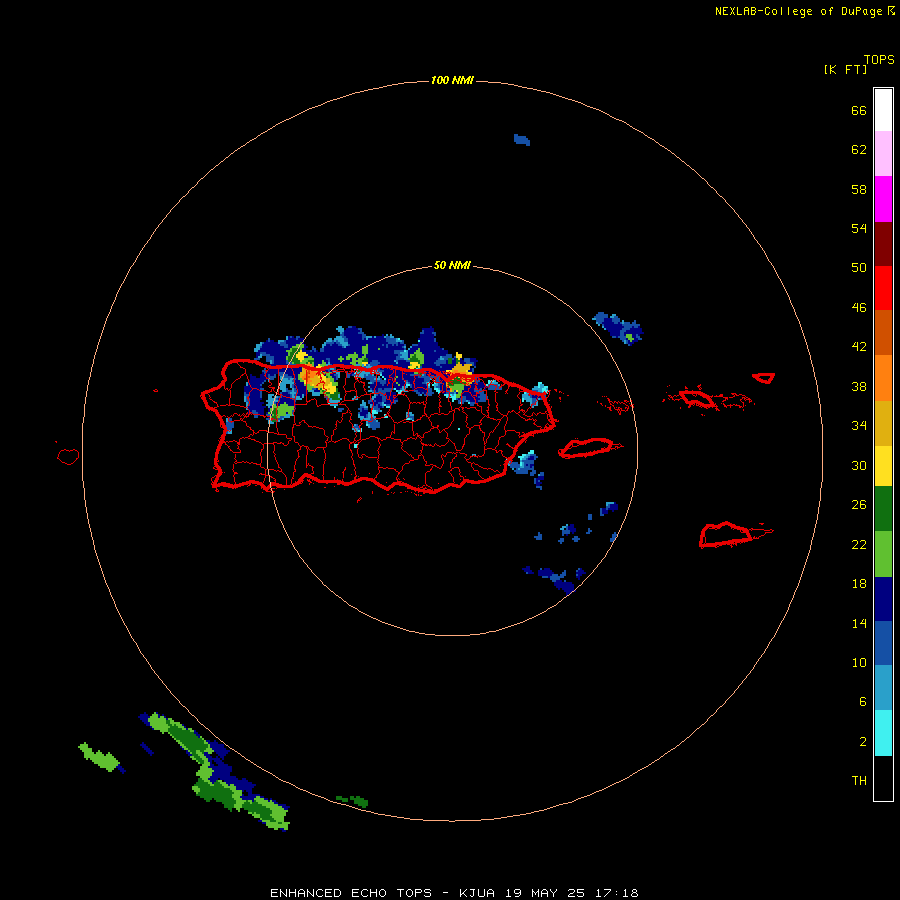Image resolution: width=900 pixels, height=900 pixels.
Task: Select the 18 legend value
Action: (x=859, y=584)
